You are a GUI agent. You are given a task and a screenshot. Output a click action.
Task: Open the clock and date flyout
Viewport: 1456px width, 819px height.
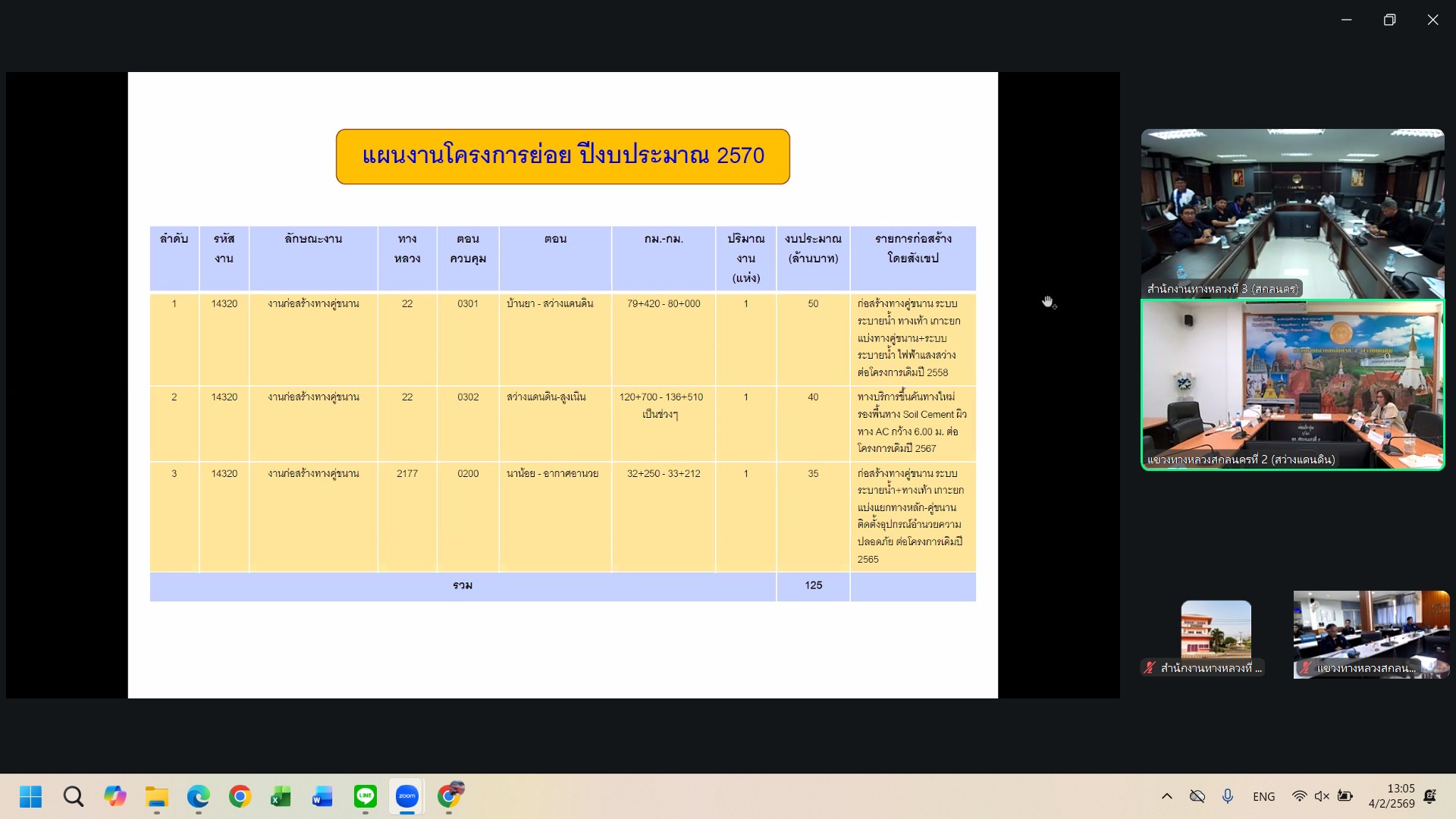(x=1392, y=796)
